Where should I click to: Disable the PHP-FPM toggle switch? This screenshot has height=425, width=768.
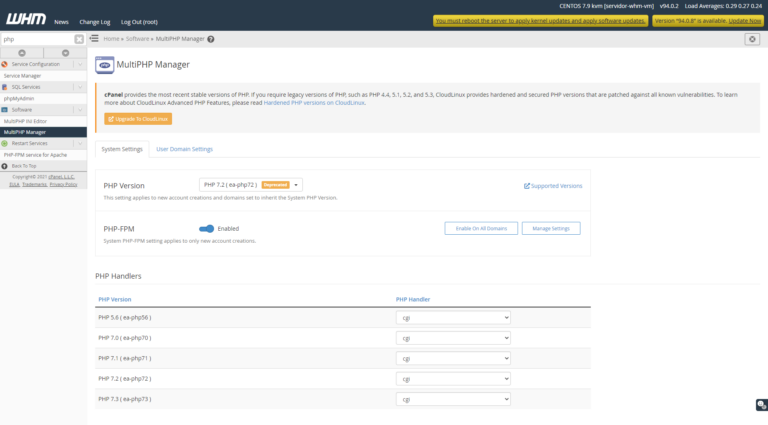coord(206,229)
